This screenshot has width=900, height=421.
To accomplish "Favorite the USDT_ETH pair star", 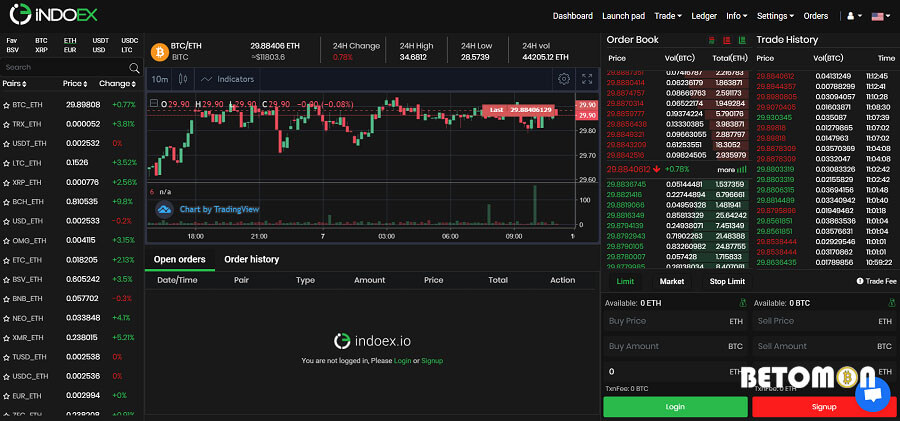I will pyautogui.click(x=6, y=144).
